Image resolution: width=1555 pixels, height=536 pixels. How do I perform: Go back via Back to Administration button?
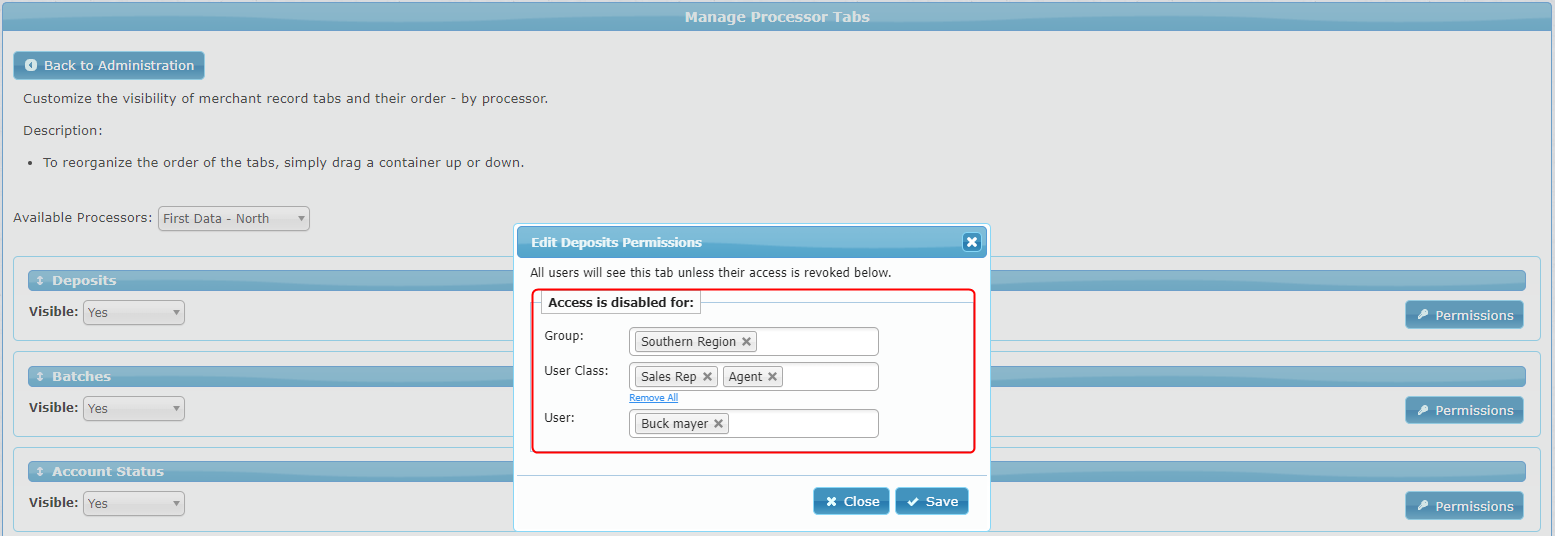pos(109,65)
